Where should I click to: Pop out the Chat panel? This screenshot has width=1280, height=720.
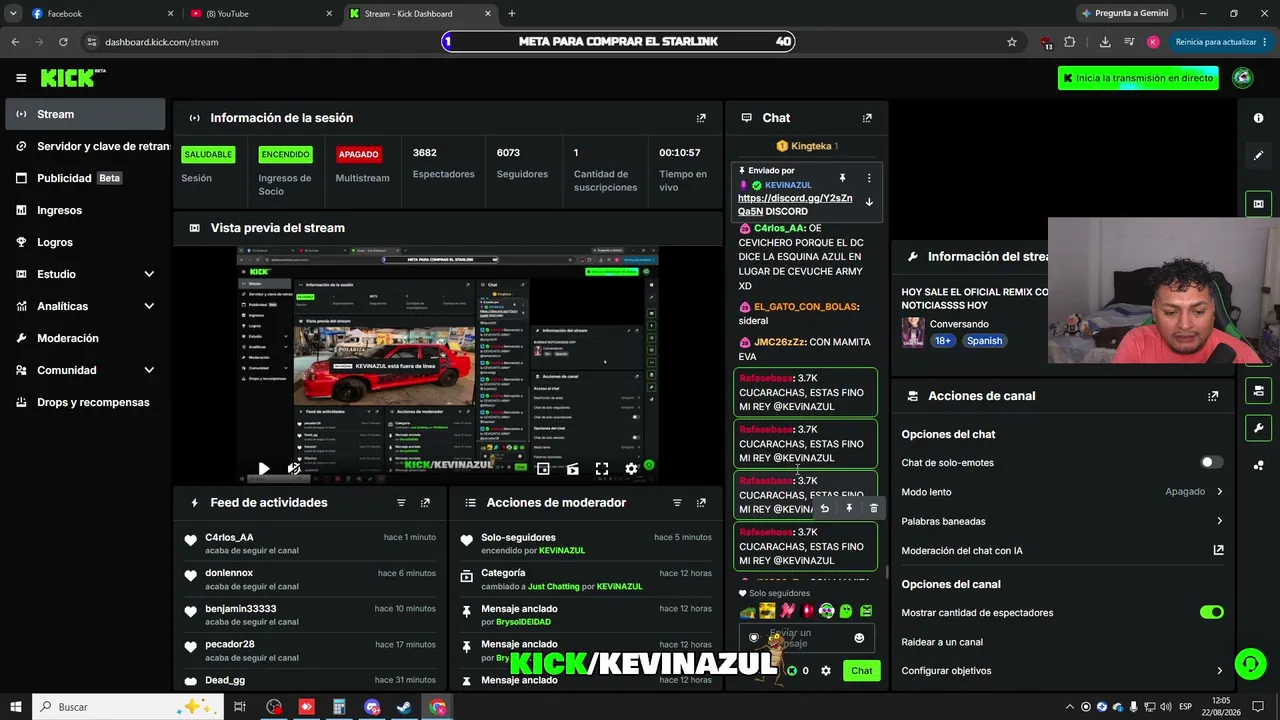[867, 118]
